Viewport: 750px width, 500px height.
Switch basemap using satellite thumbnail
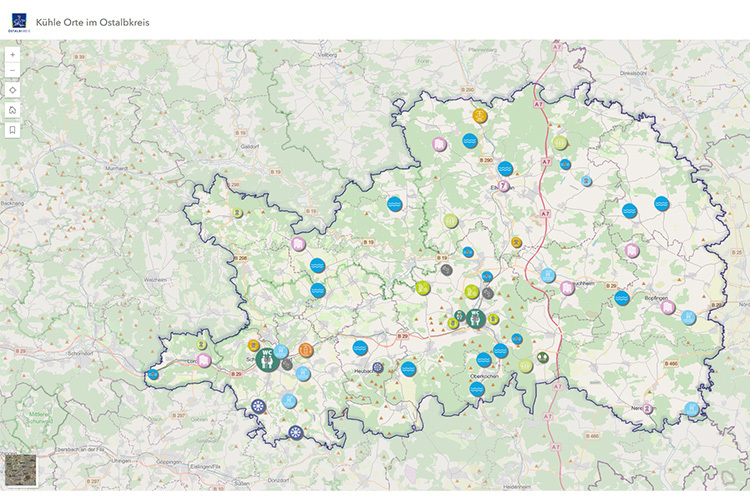click(x=18, y=471)
